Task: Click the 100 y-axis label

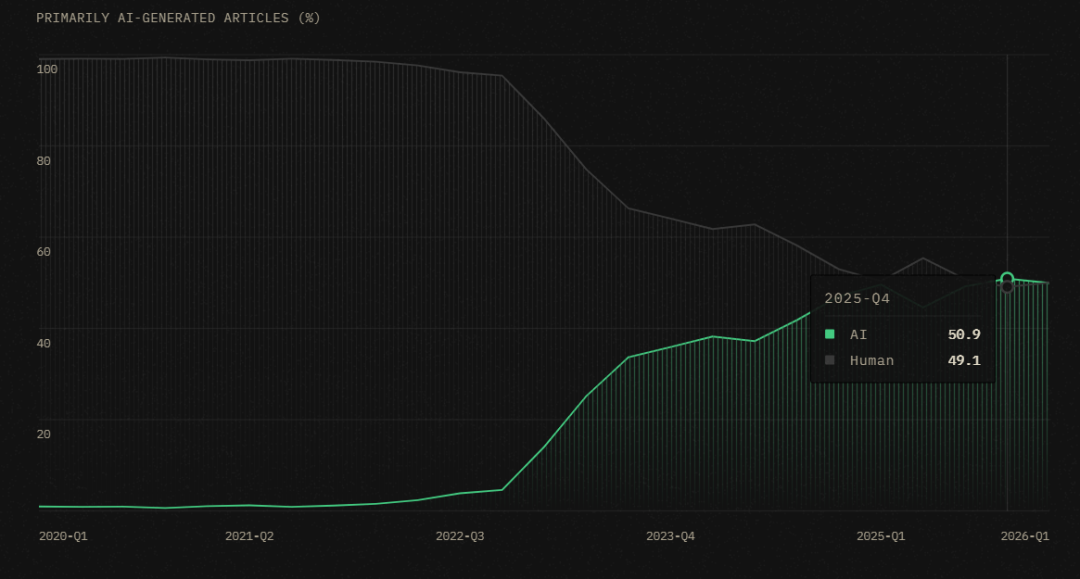Action: pyautogui.click(x=47, y=70)
